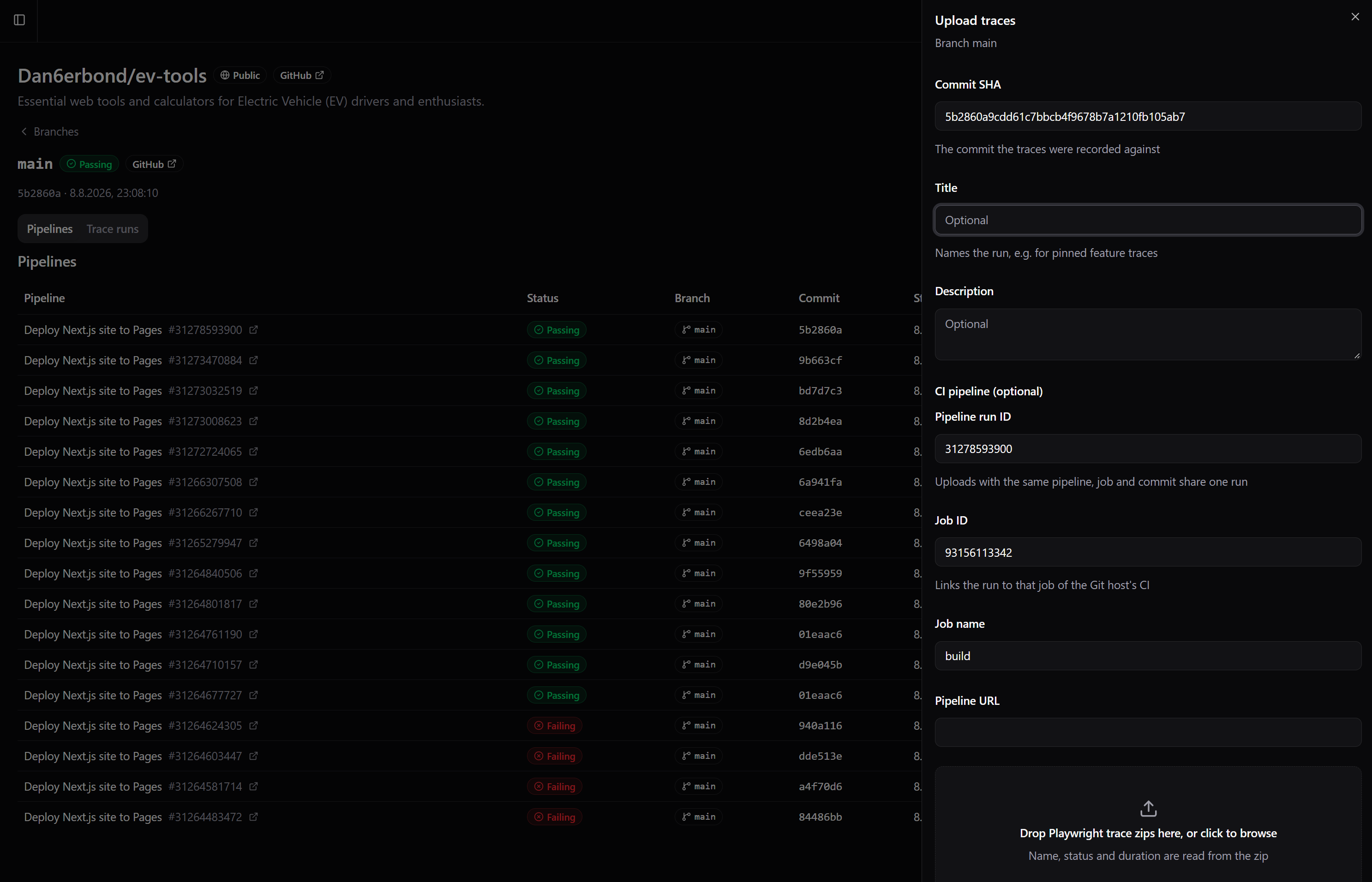Click the Failing status for commit 940a116
Image resolution: width=1372 pixels, height=882 pixels.
pyautogui.click(x=555, y=726)
